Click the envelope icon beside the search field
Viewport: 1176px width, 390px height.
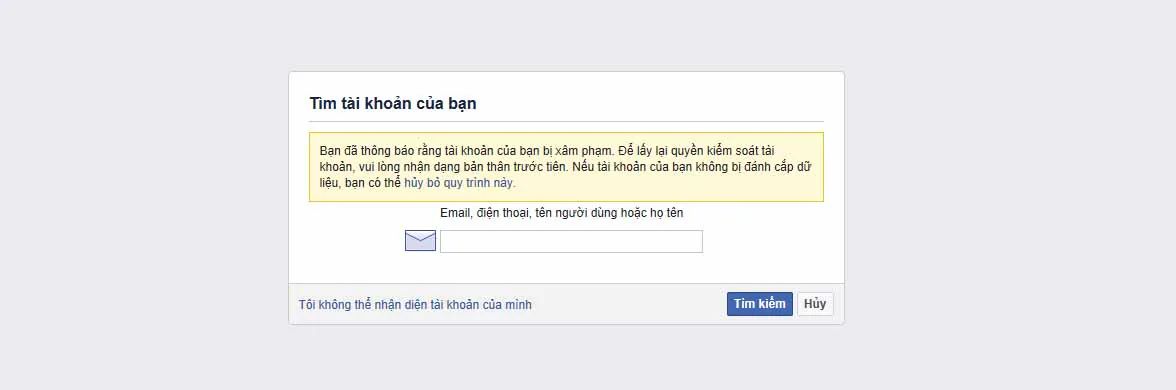[x=420, y=241]
